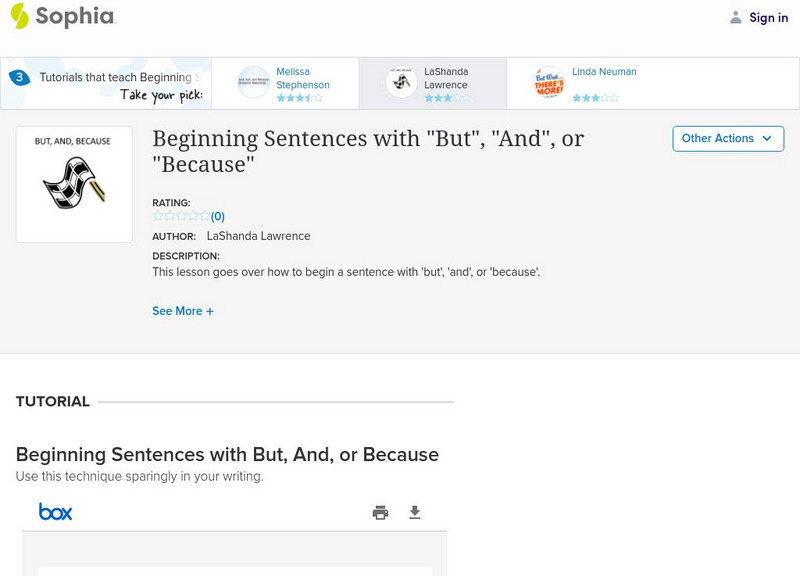
Task: Switch to LaShanda Lawrence's tutorial tab
Action: [x=446, y=78]
